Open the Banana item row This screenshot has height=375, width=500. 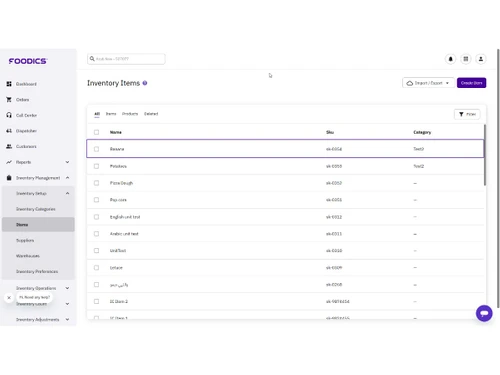point(285,149)
